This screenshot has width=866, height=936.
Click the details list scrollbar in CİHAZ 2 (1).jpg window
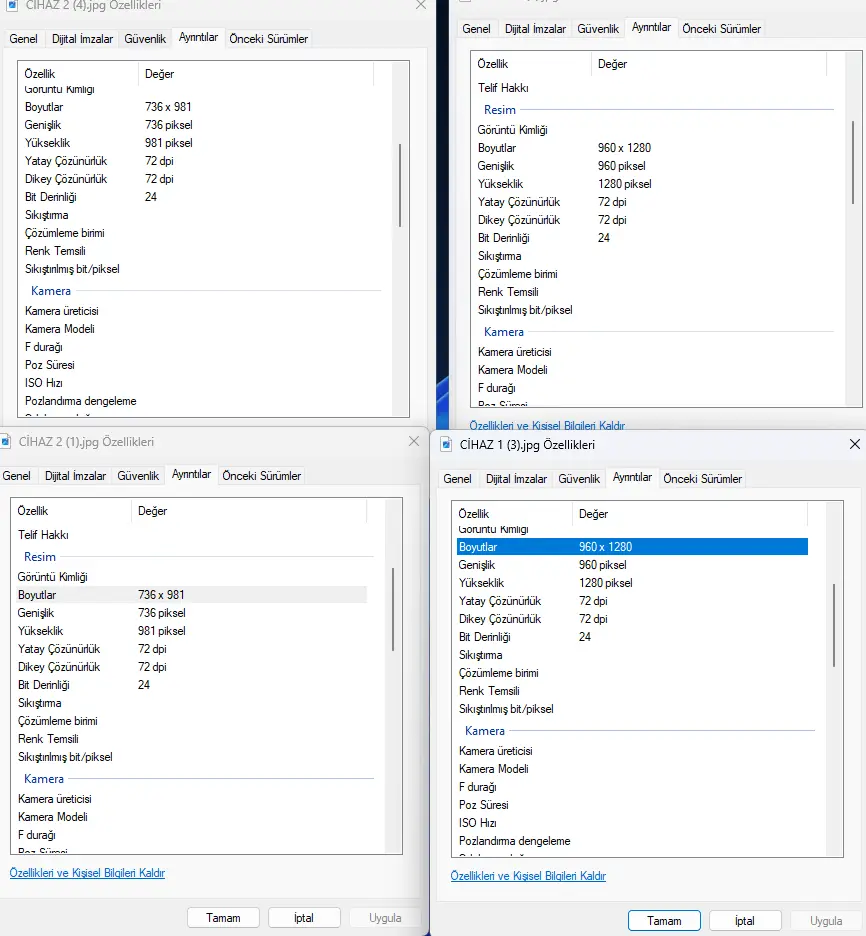(393, 609)
